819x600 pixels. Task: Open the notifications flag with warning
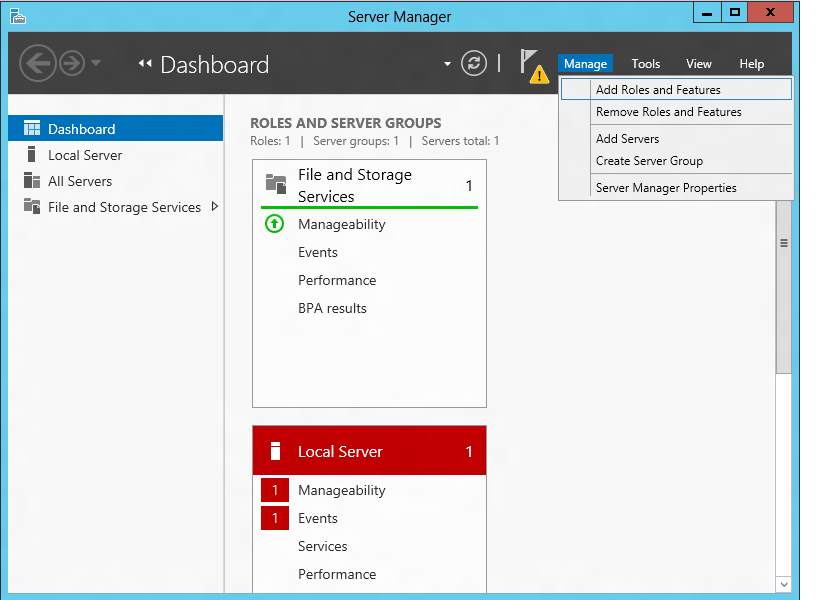click(534, 66)
